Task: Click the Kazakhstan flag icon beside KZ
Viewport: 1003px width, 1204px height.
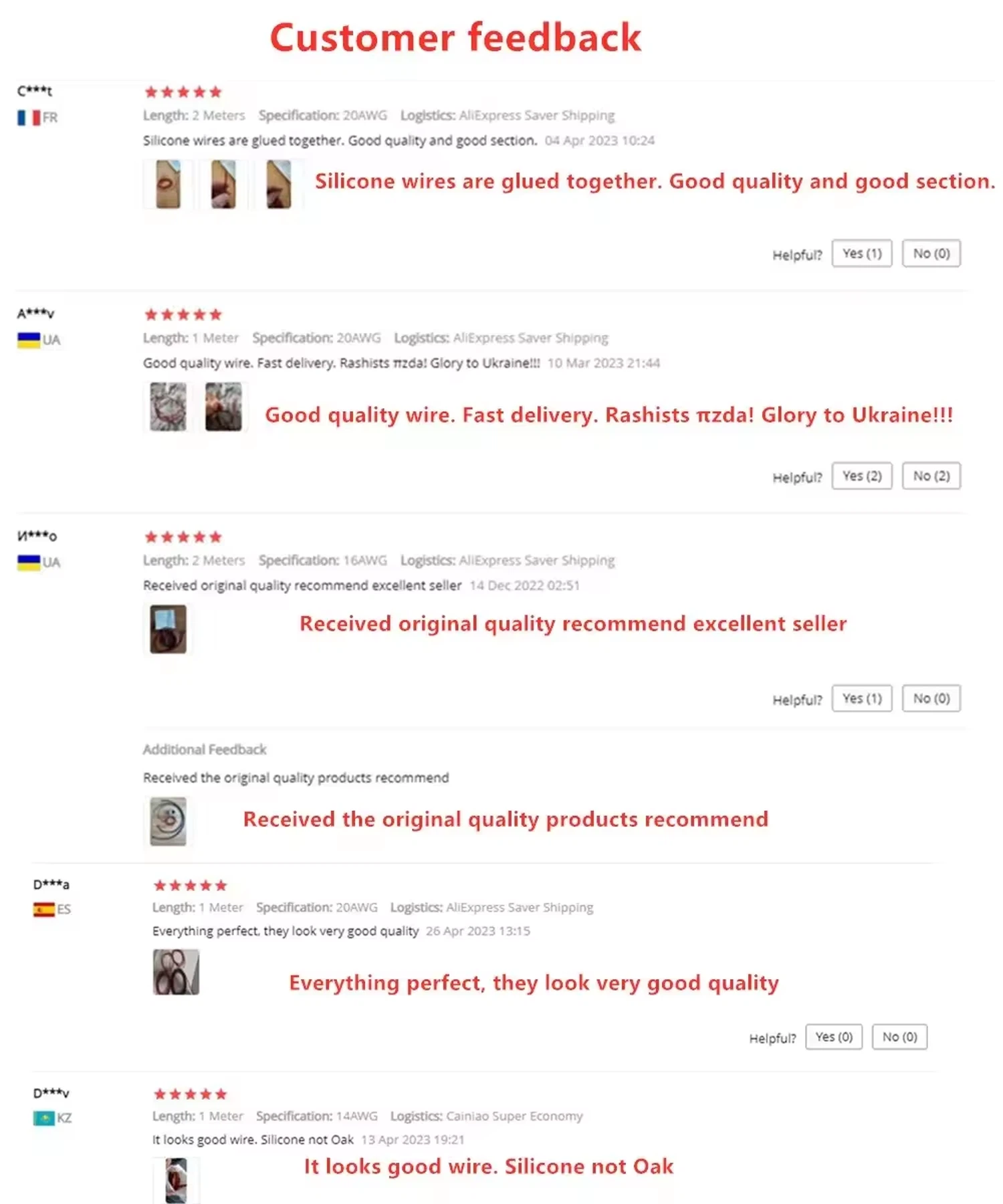Action: (44, 1118)
